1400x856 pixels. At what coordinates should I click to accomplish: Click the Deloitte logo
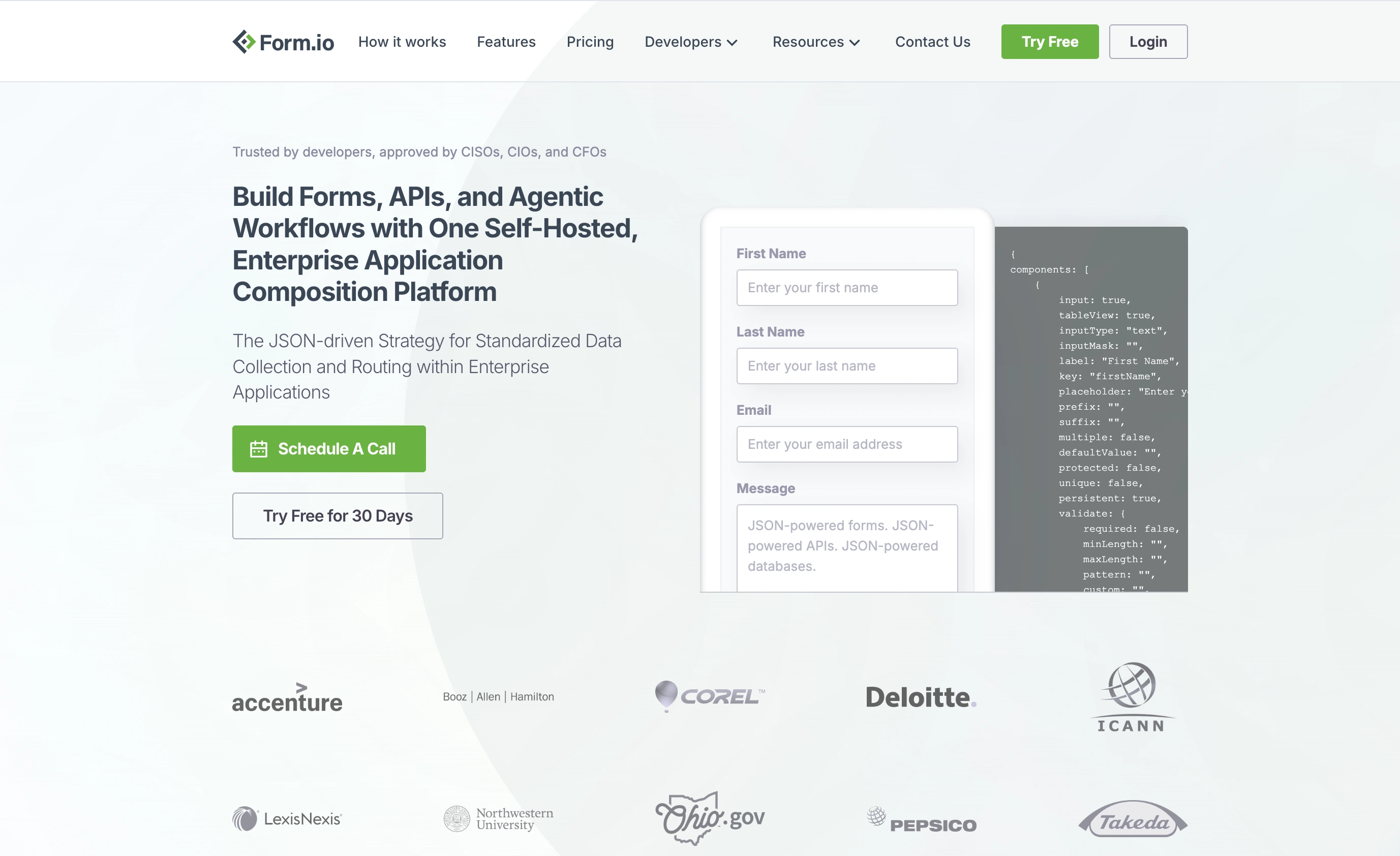coord(921,697)
